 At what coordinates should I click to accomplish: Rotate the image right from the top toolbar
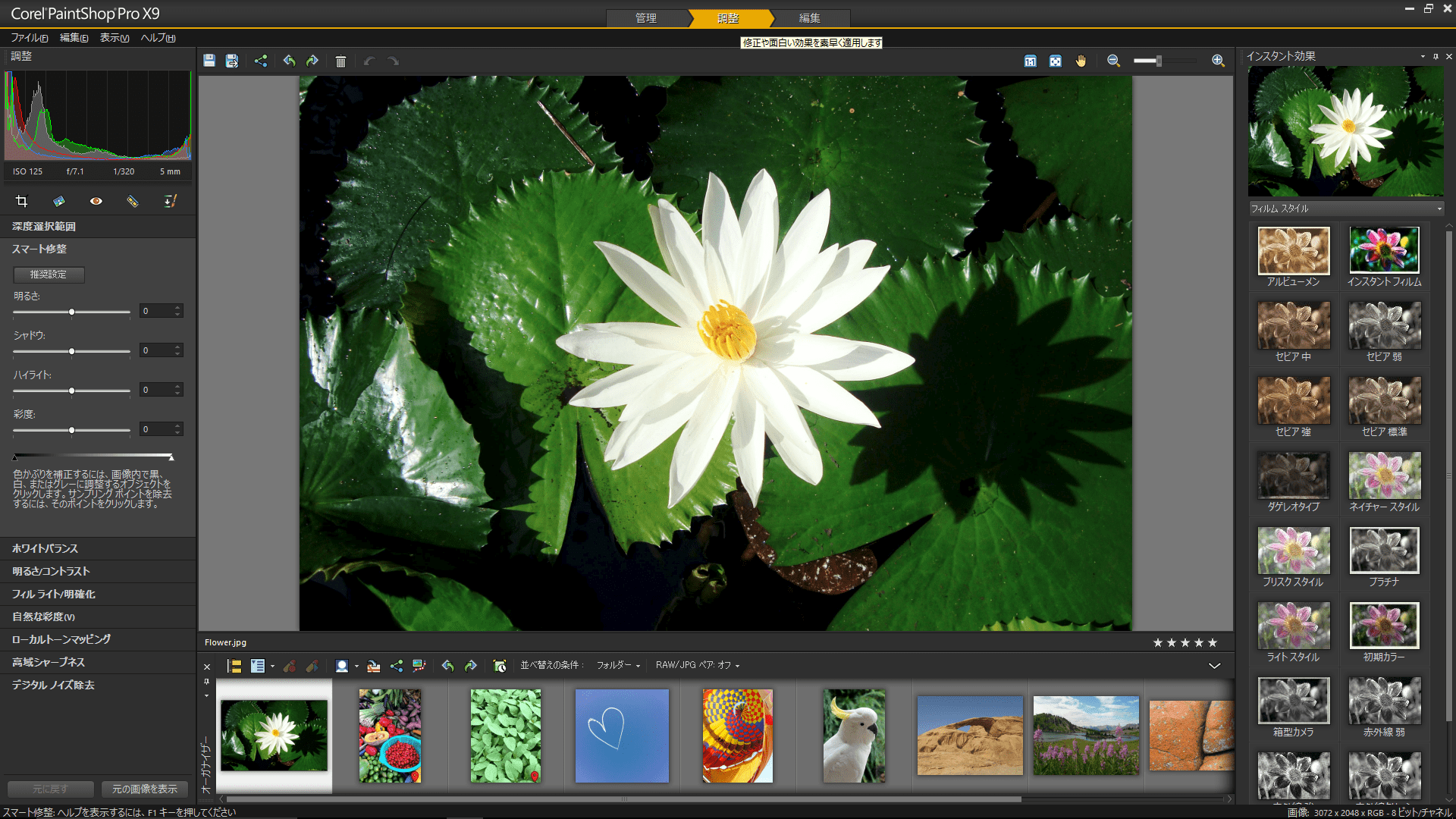(x=312, y=61)
